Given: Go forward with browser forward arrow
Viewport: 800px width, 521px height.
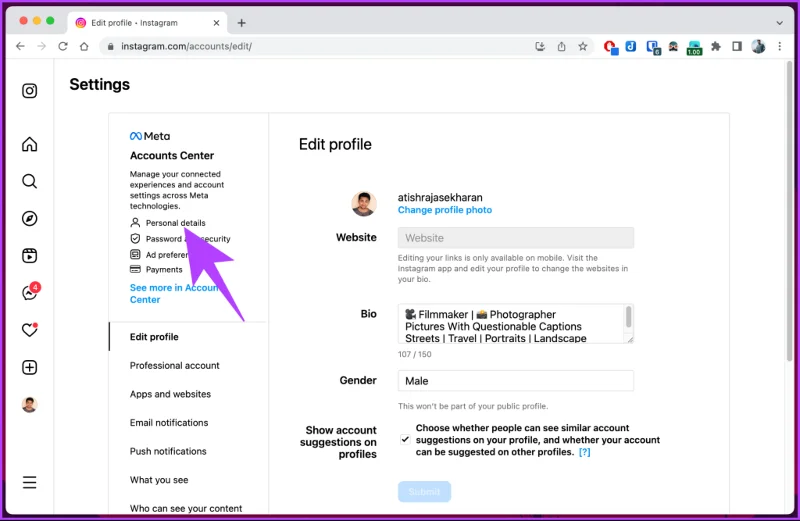Looking at the screenshot, I should click(x=42, y=46).
